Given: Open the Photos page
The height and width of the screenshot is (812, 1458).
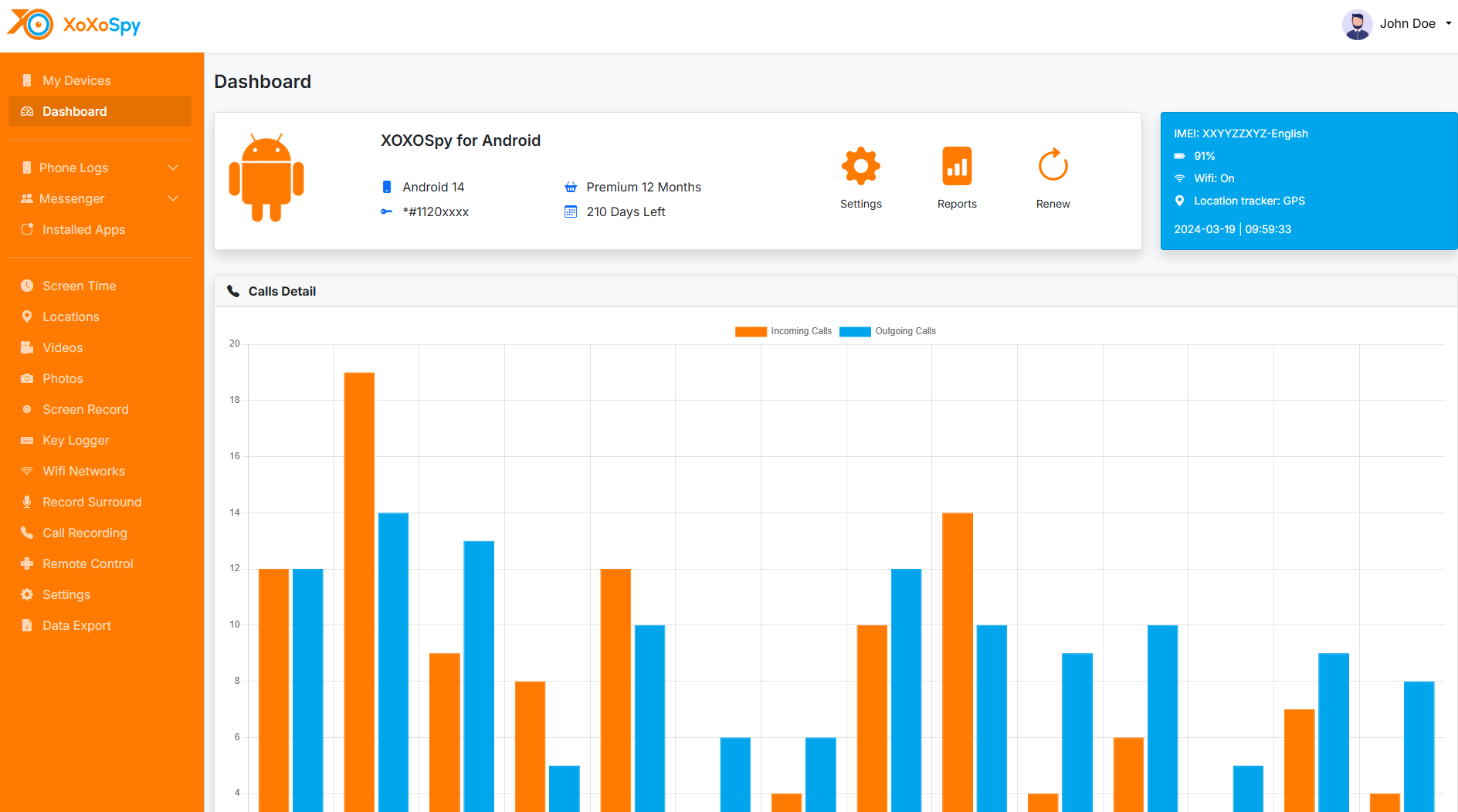Looking at the screenshot, I should click(x=100, y=378).
